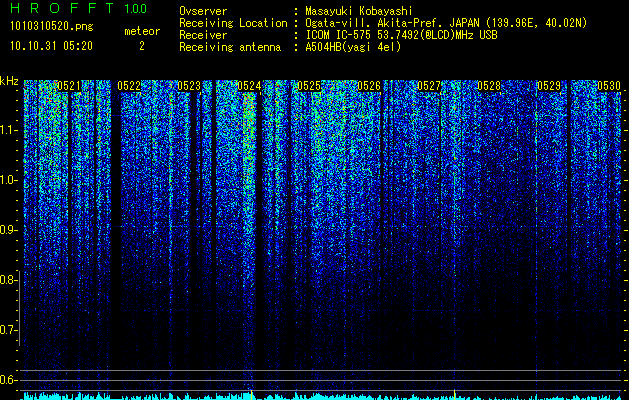Screen dimensions: 629x400
Task: Click the Receiving Location label
Action: [233, 23]
